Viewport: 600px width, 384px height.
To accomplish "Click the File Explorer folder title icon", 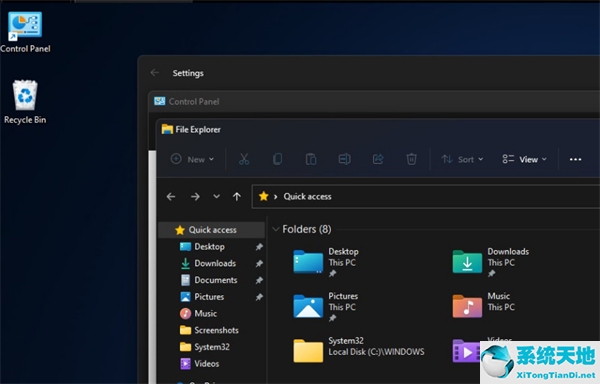I will click(x=167, y=129).
